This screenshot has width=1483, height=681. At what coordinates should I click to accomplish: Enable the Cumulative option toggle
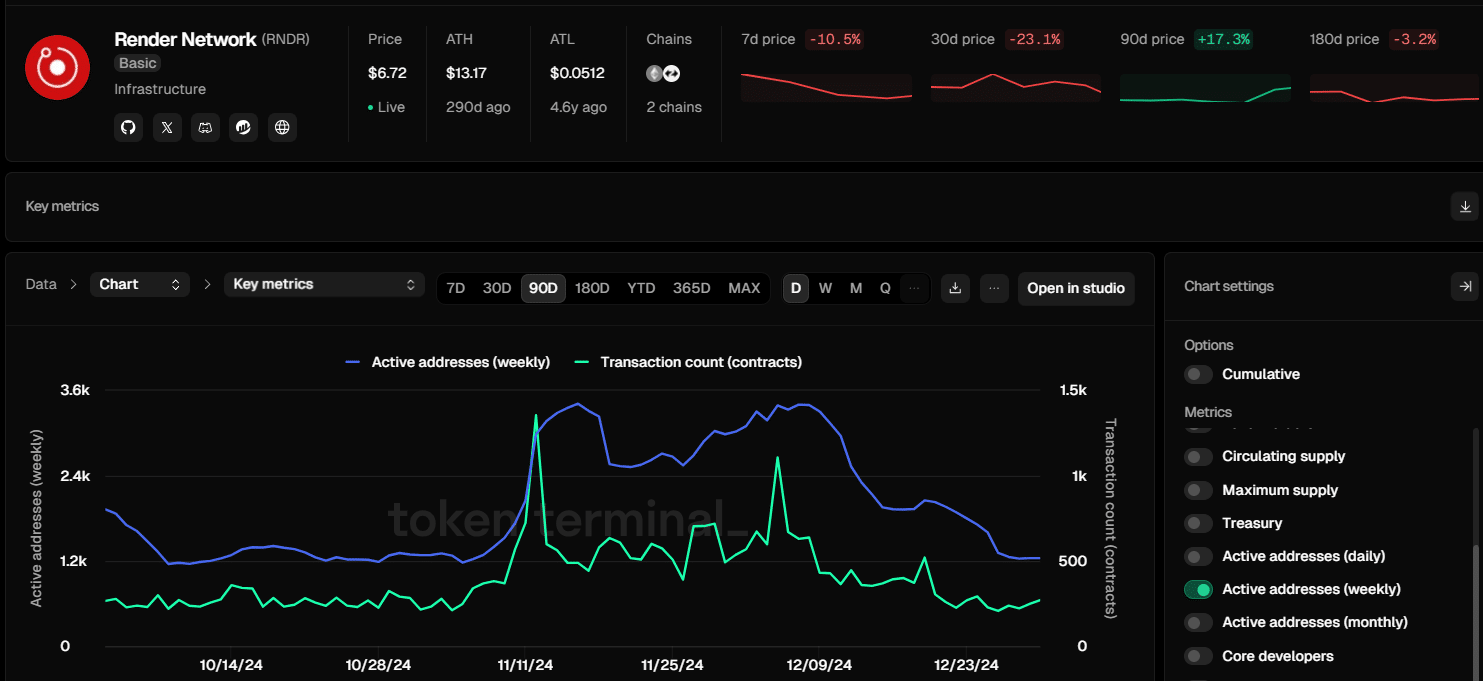(1198, 374)
